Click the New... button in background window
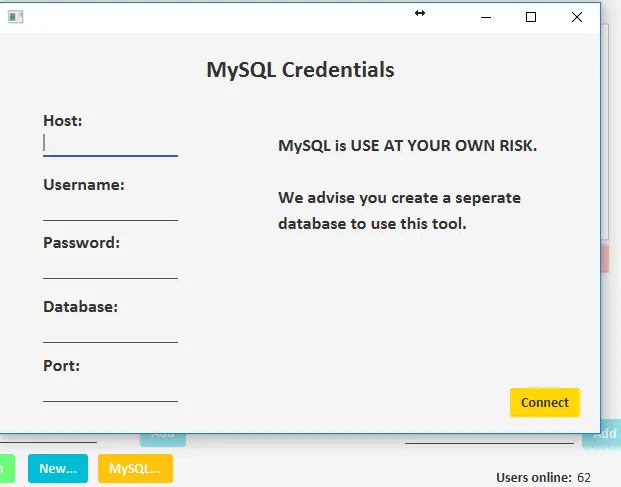 click(58, 468)
